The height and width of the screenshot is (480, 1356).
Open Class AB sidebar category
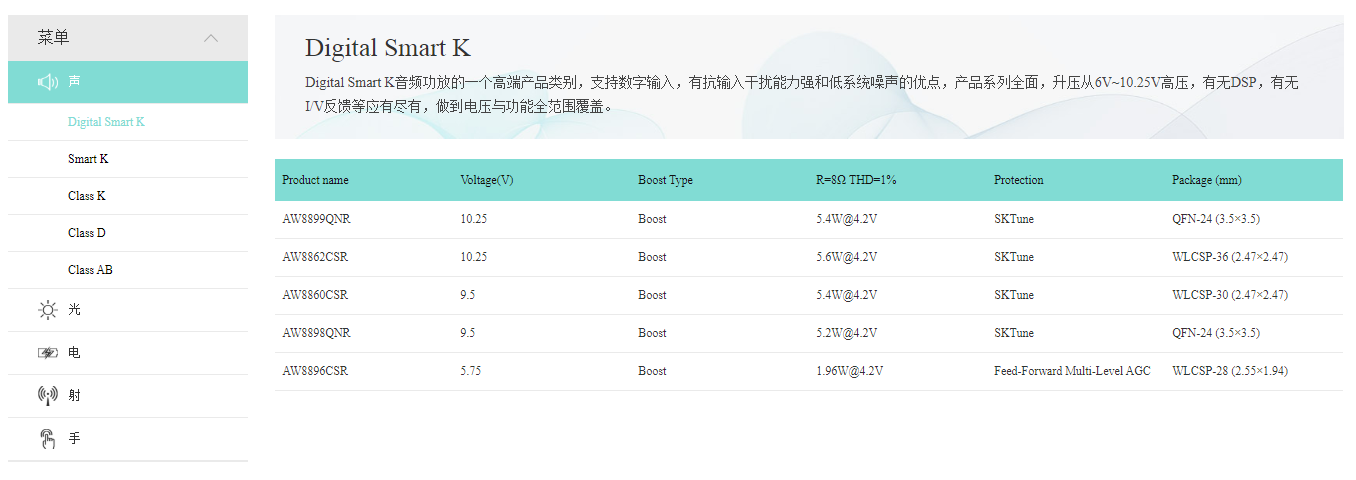coord(89,270)
